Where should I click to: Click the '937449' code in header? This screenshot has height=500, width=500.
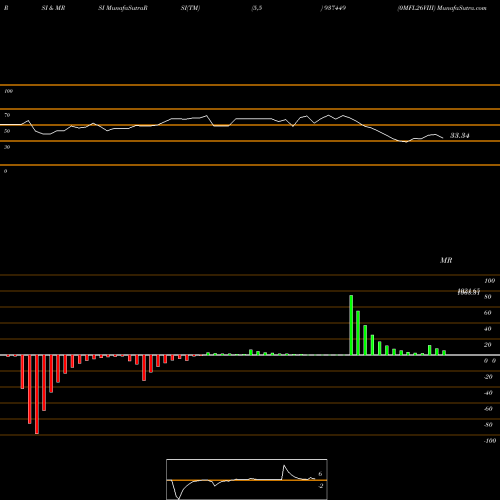point(334,8)
